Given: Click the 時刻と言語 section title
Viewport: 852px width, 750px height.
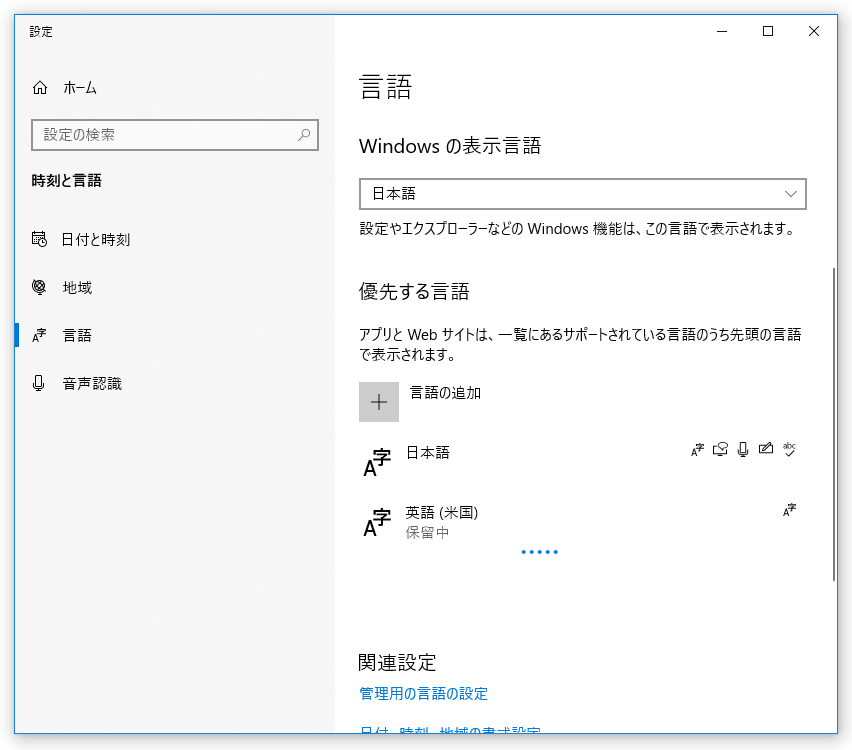Looking at the screenshot, I should click(66, 180).
